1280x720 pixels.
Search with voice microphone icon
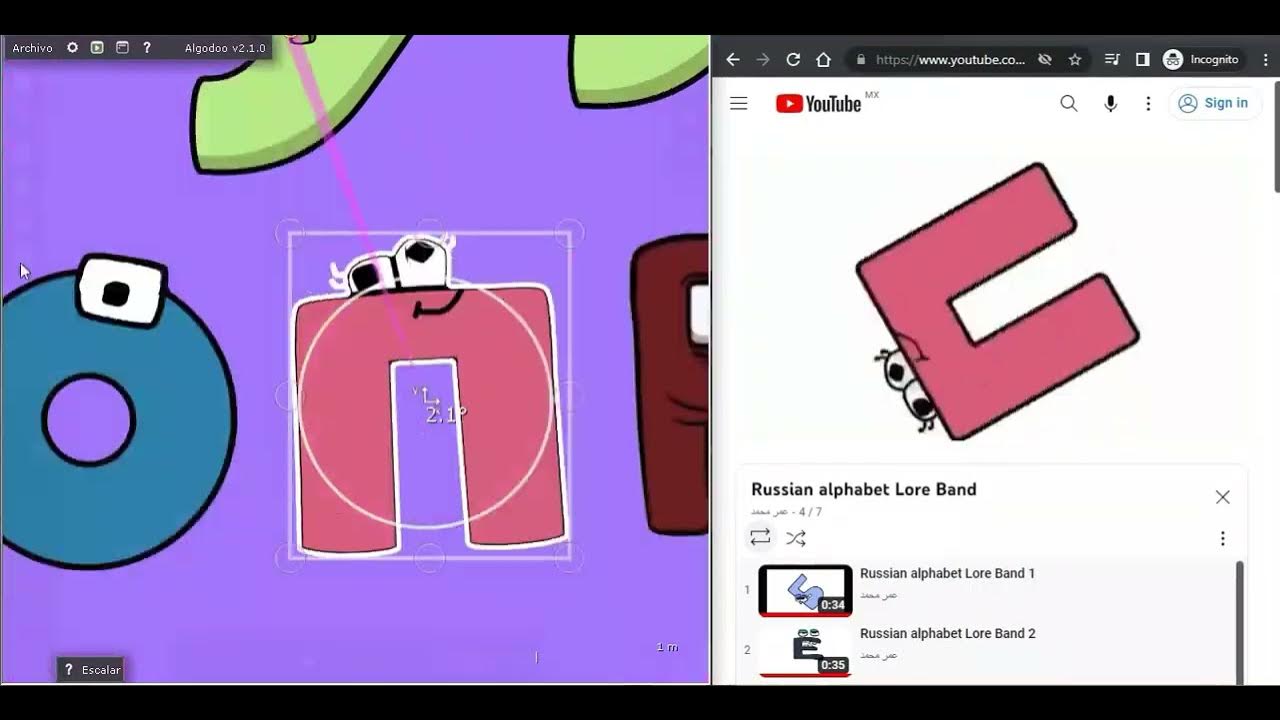(1110, 103)
